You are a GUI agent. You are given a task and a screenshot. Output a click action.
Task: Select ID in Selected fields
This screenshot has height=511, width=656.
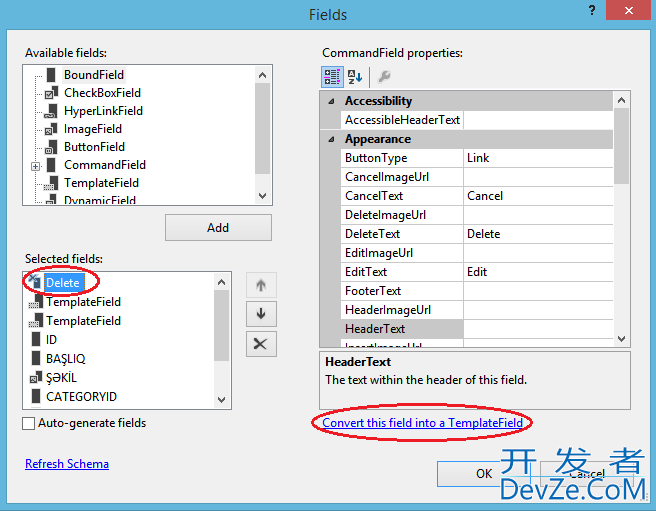click(x=51, y=339)
